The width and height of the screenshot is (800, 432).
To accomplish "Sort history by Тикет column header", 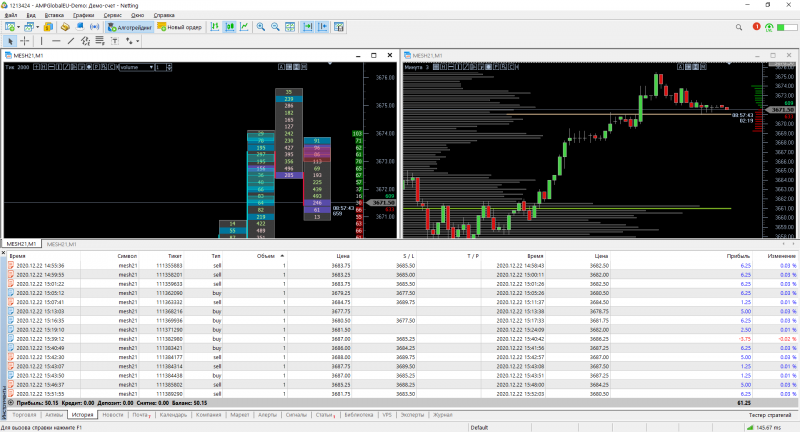I will tap(175, 256).
